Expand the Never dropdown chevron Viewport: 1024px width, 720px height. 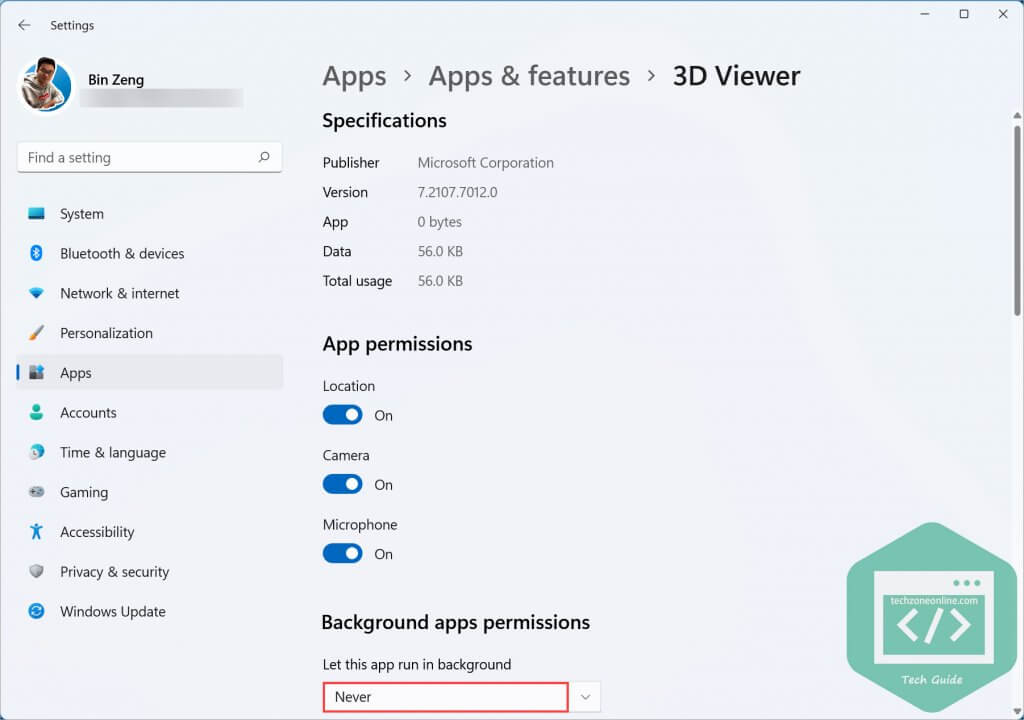(585, 696)
